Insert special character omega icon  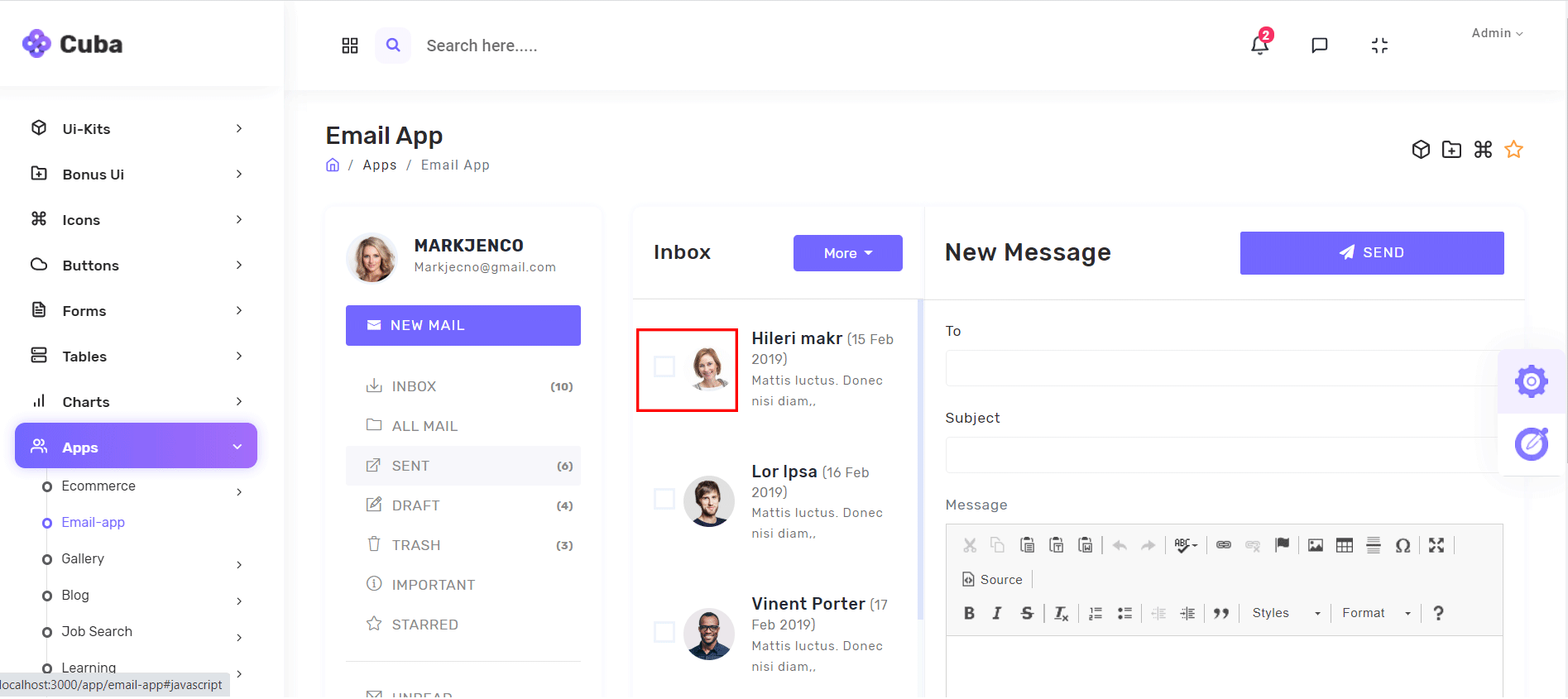point(1403,545)
